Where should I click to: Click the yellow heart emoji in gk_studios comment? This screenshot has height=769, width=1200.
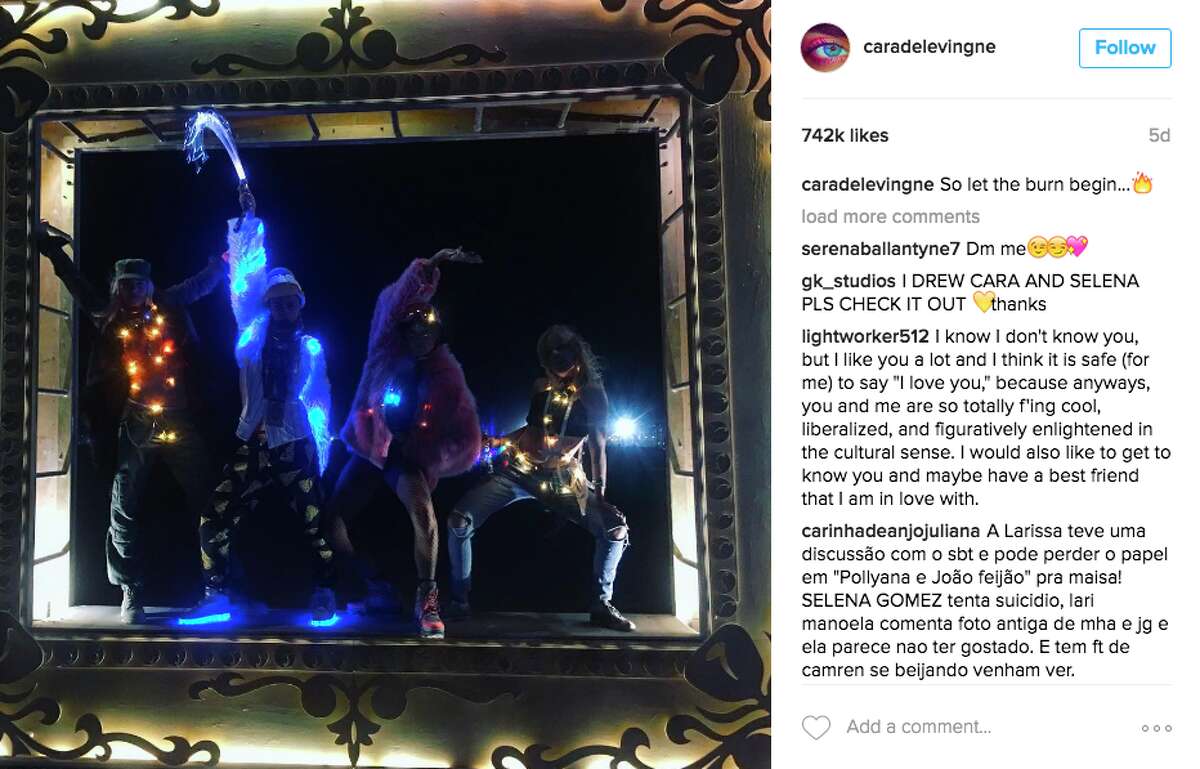[982, 303]
